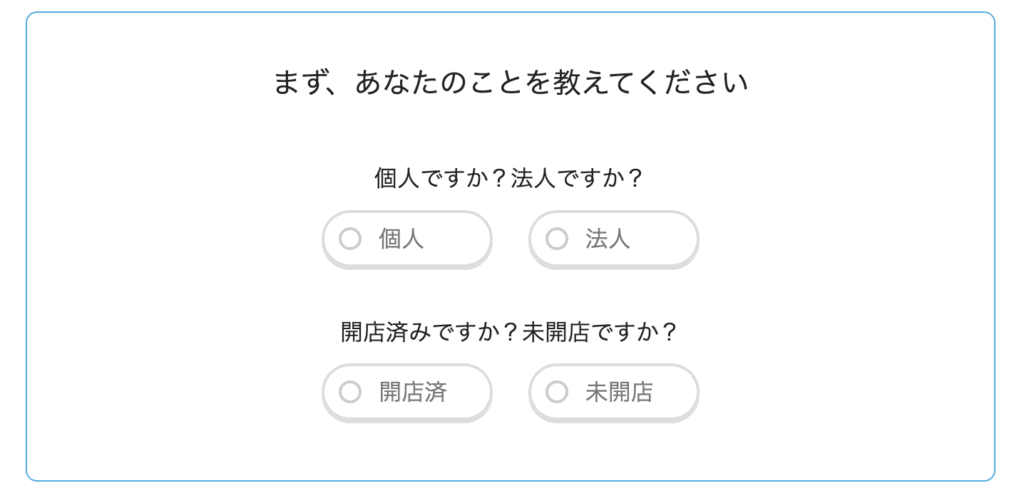Select the 開店済 radio circle
Viewport: 1024px width, 503px height.
350,392
